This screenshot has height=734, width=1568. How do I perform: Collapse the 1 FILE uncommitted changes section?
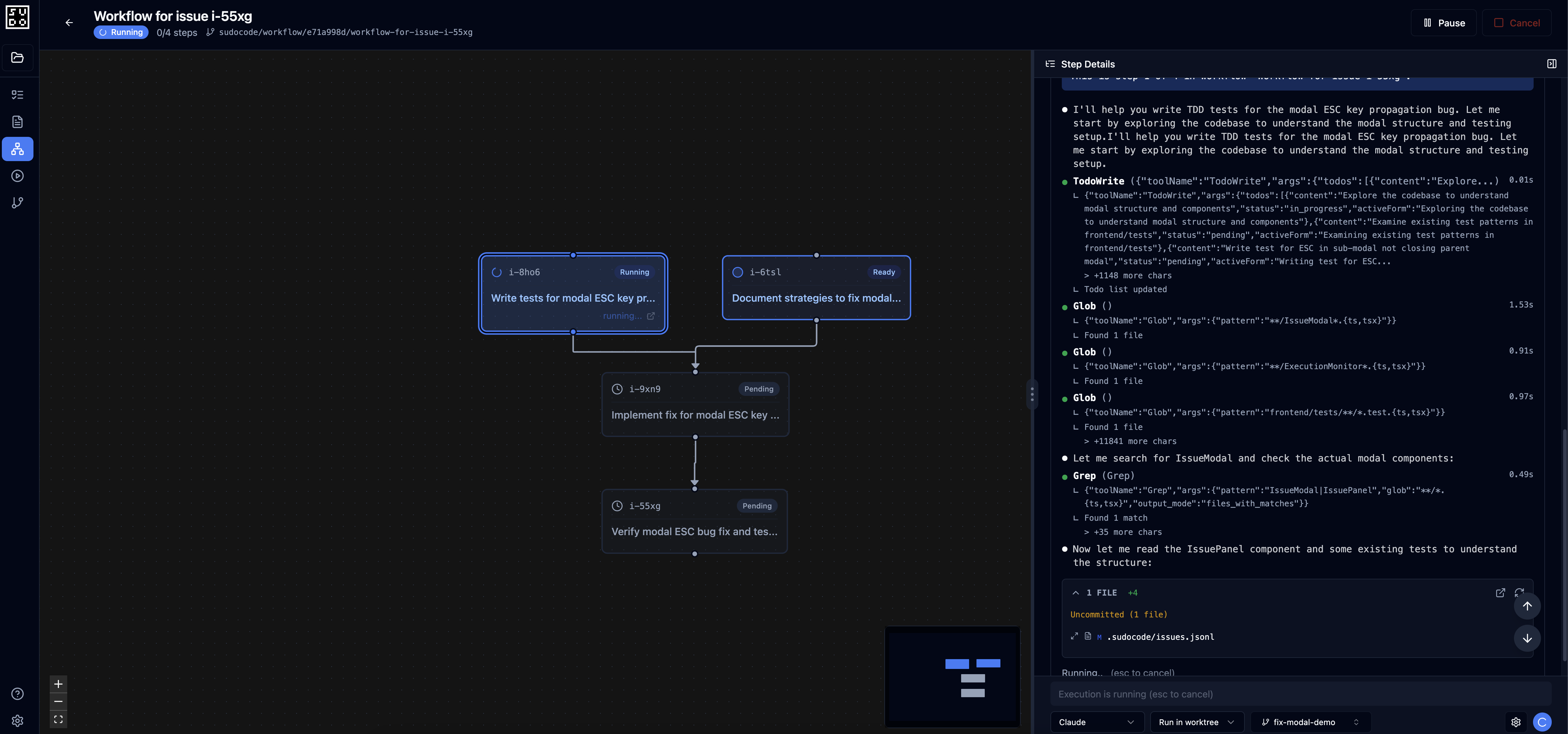[x=1076, y=593]
